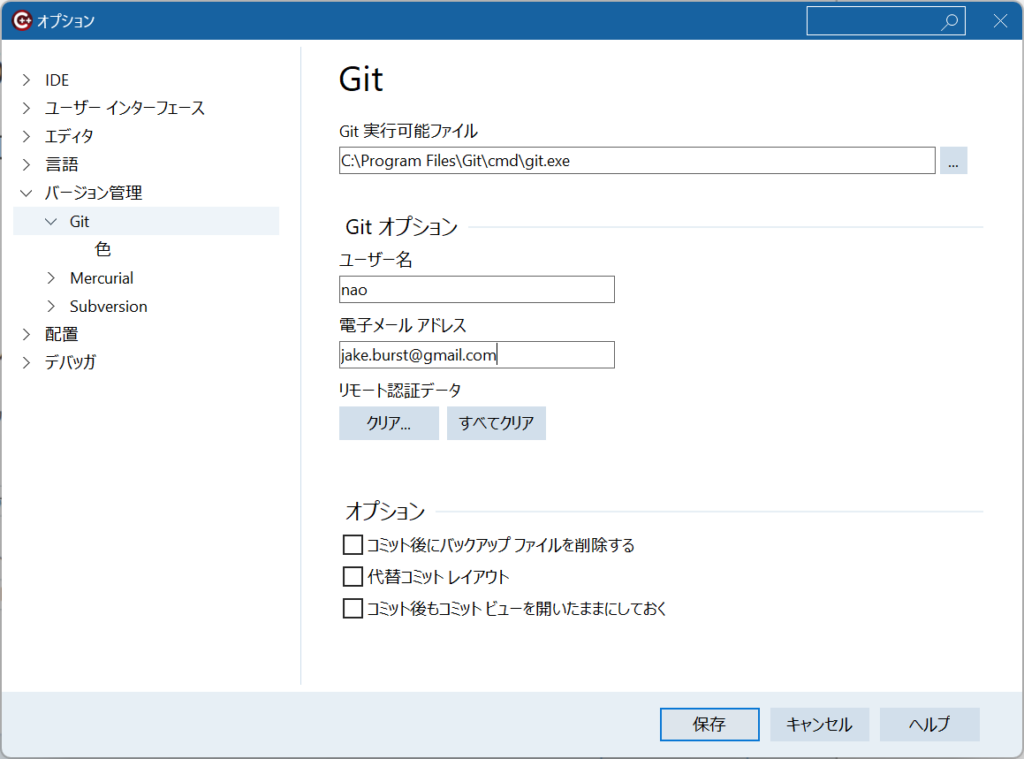Click the '保存' save button
Image resolution: width=1024 pixels, height=759 pixels.
point(709,724)
